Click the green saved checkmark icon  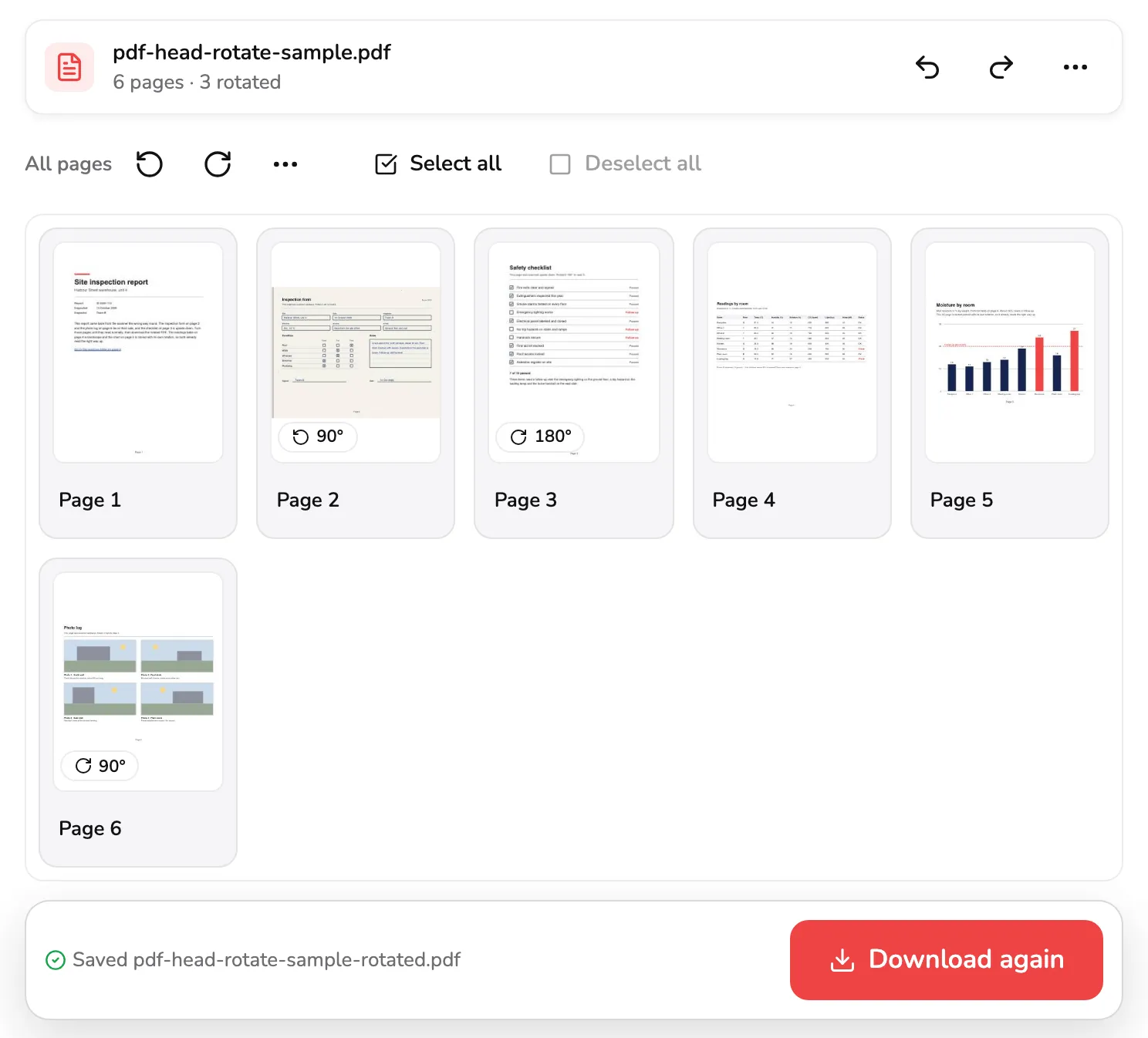click(56, 960)
